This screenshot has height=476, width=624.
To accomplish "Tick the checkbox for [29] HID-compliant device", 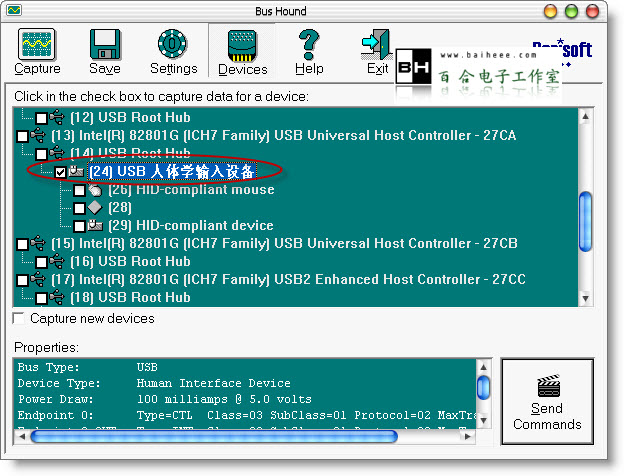I will [80, 226].
